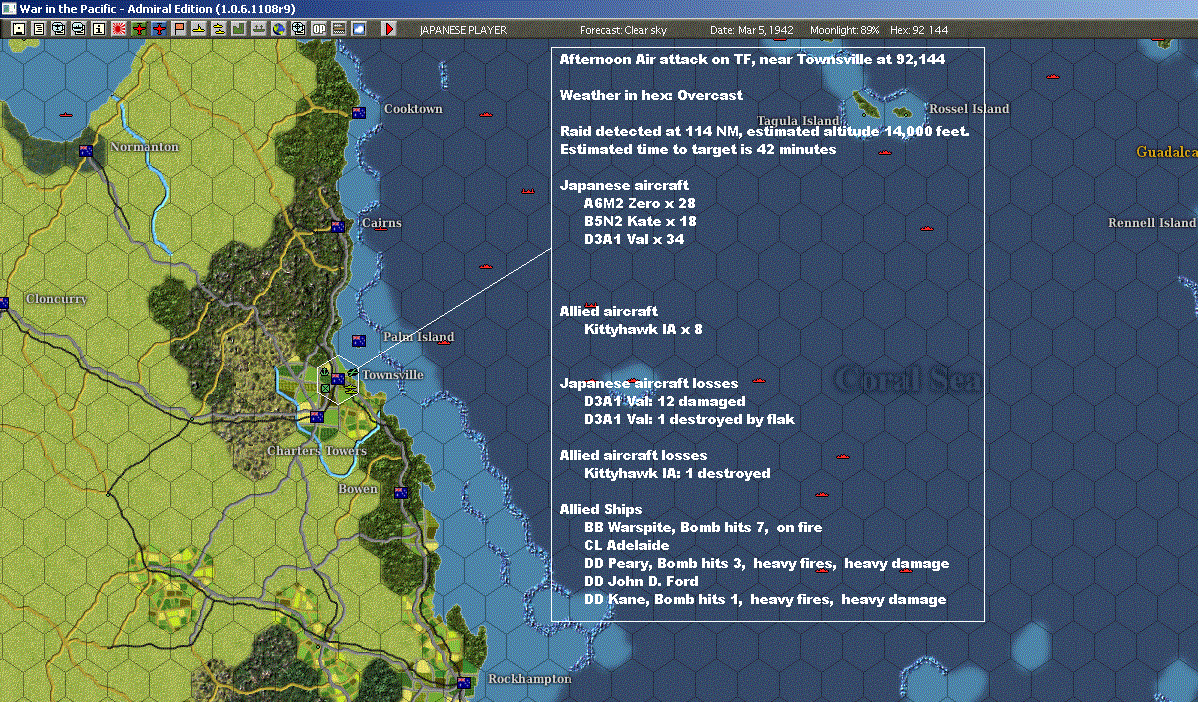Image resolution: width=1198 pixels, height=702 pixels.
Task: Click the 'CL Adelaide' ship line
Action: [627, 545]
